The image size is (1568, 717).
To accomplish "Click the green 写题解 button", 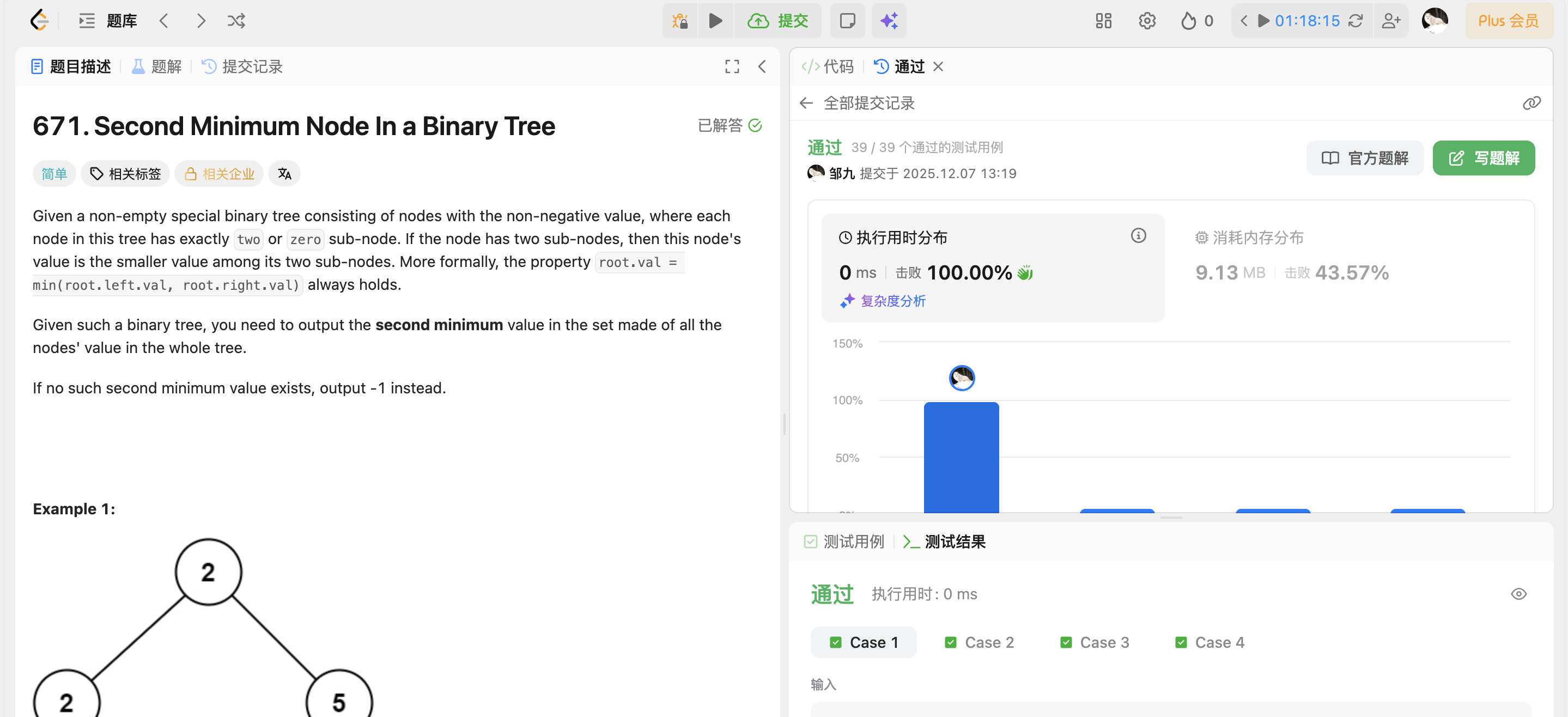I will pos(1484,157).
